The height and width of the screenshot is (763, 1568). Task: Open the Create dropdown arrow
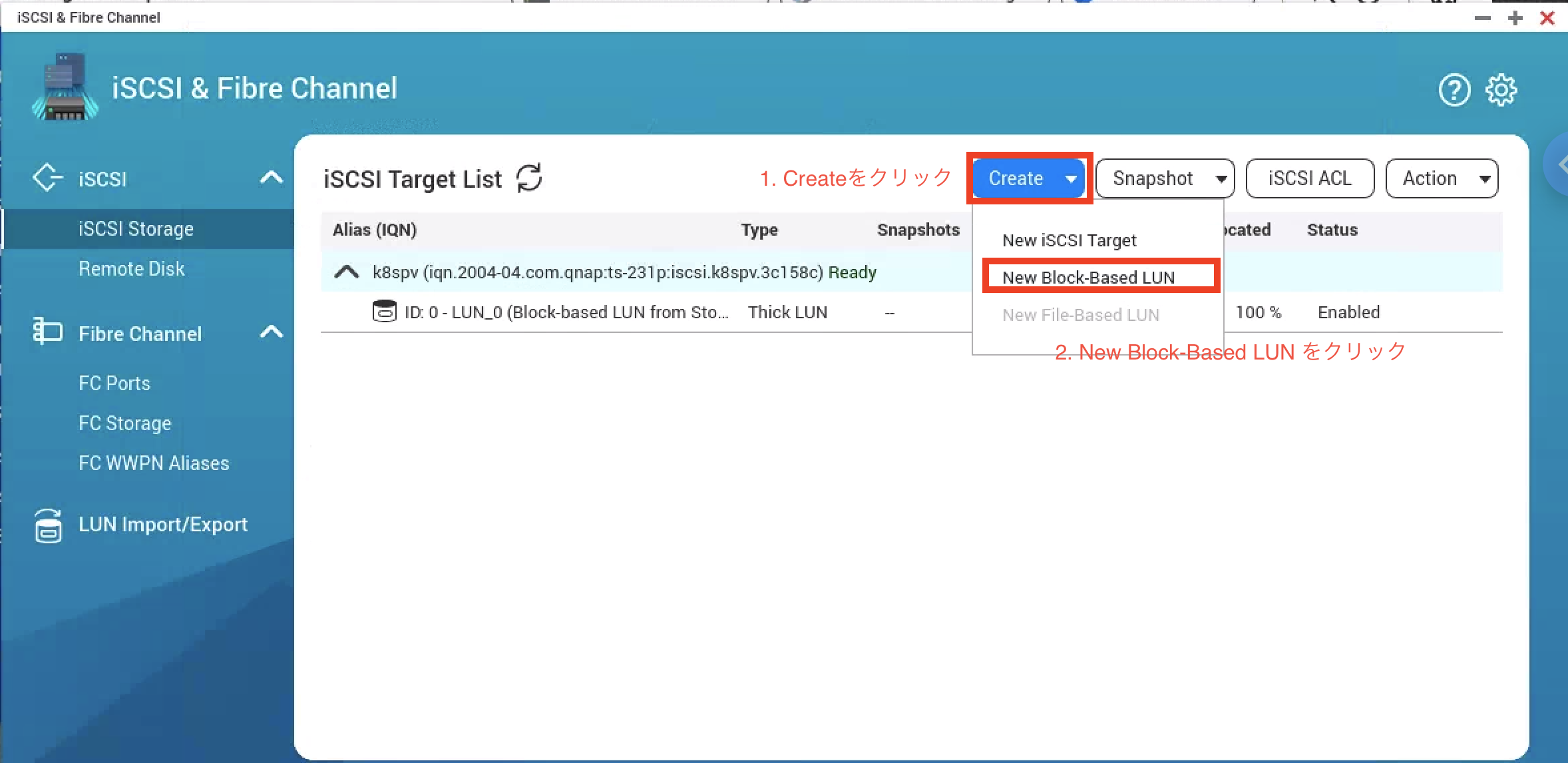click(x=1072, y=178)
